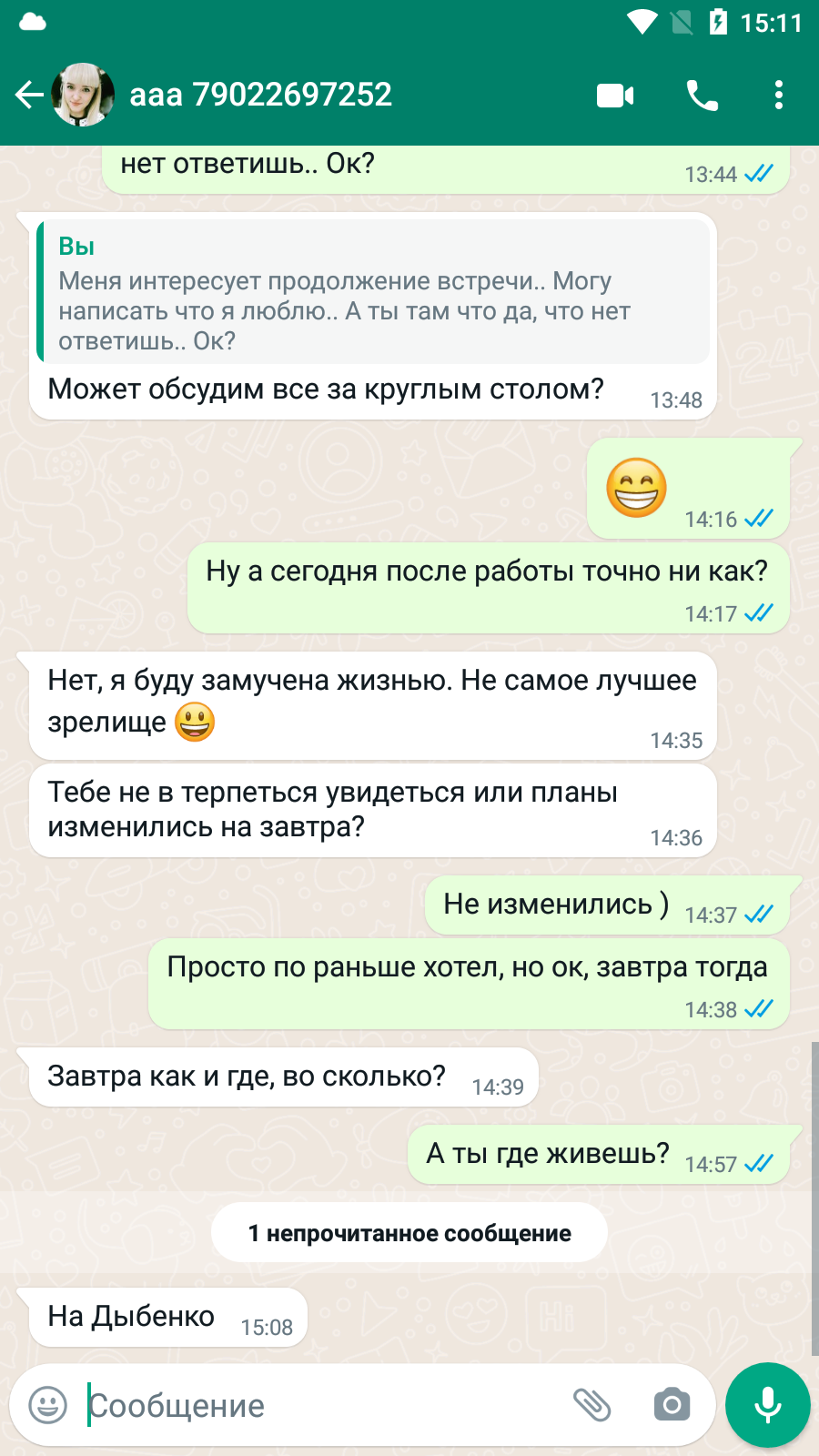
Task: Start a voice call via phone icon
Action: point(702,95)
